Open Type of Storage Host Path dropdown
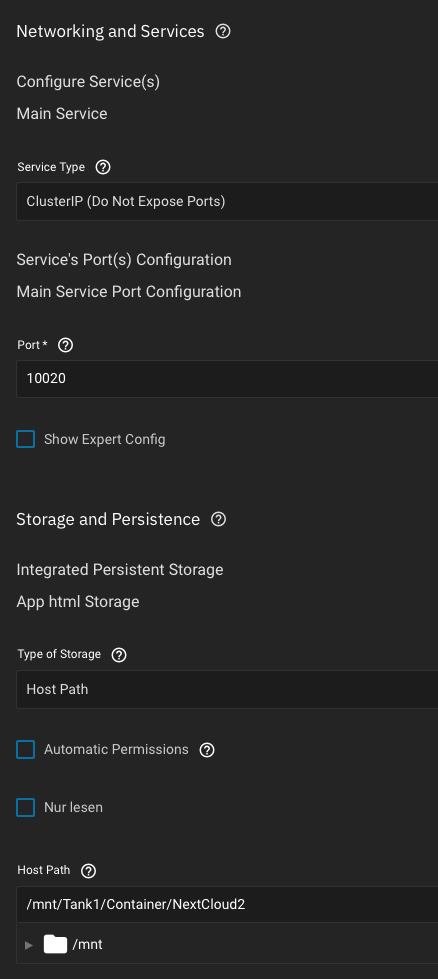Viewport: 438px width, 979px height. click(227, 689)
